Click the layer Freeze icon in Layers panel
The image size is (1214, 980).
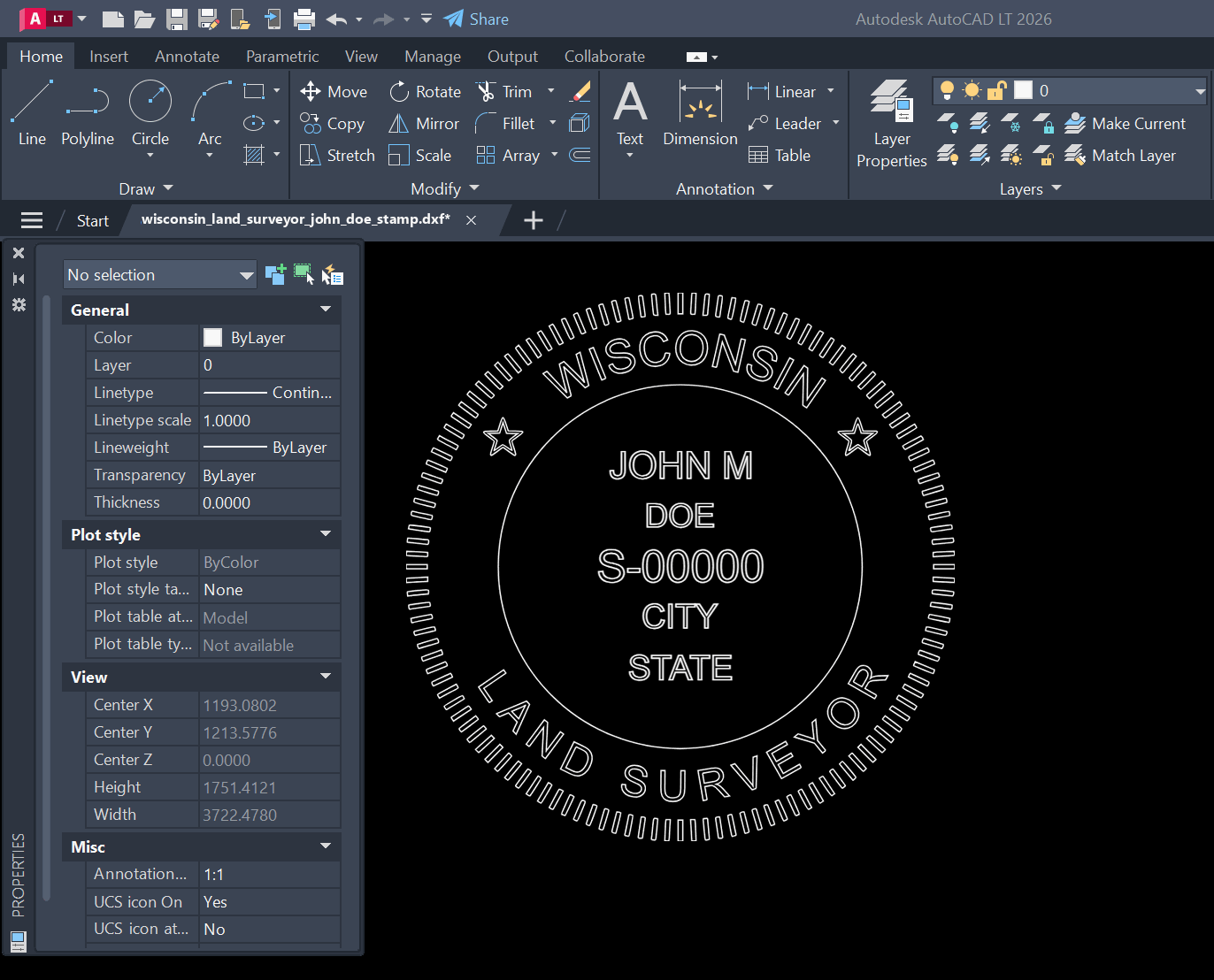pyautogui.click(x=1010, y=123)
